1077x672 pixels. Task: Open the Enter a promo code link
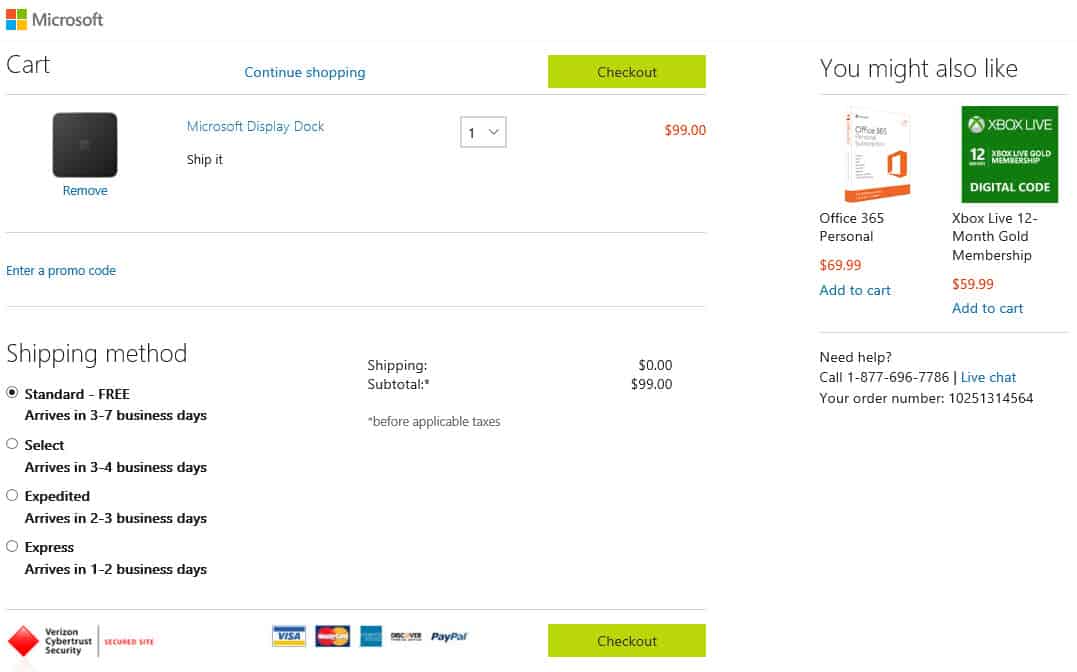61,271
